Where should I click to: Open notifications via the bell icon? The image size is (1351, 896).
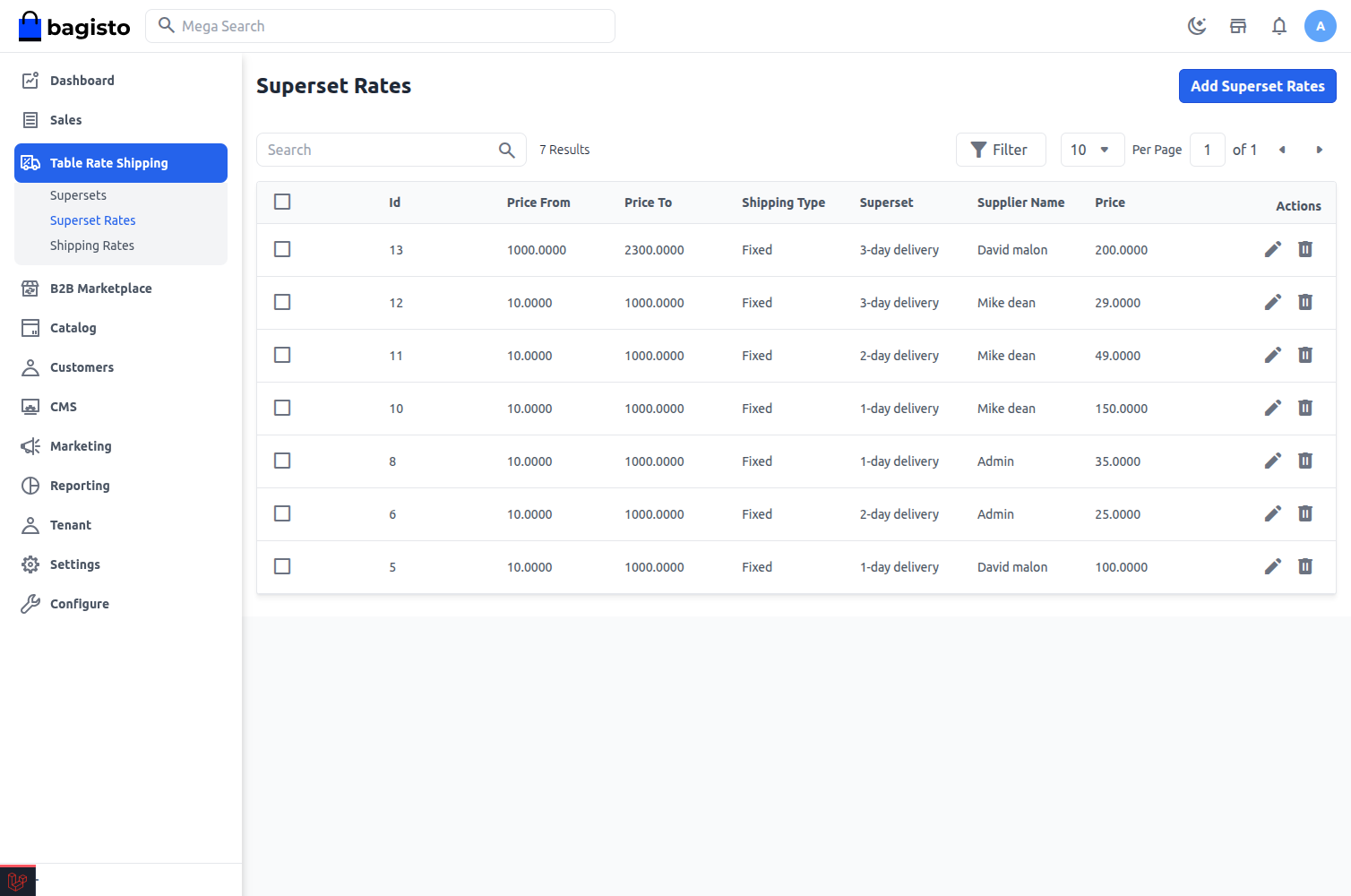(1279, 26)
